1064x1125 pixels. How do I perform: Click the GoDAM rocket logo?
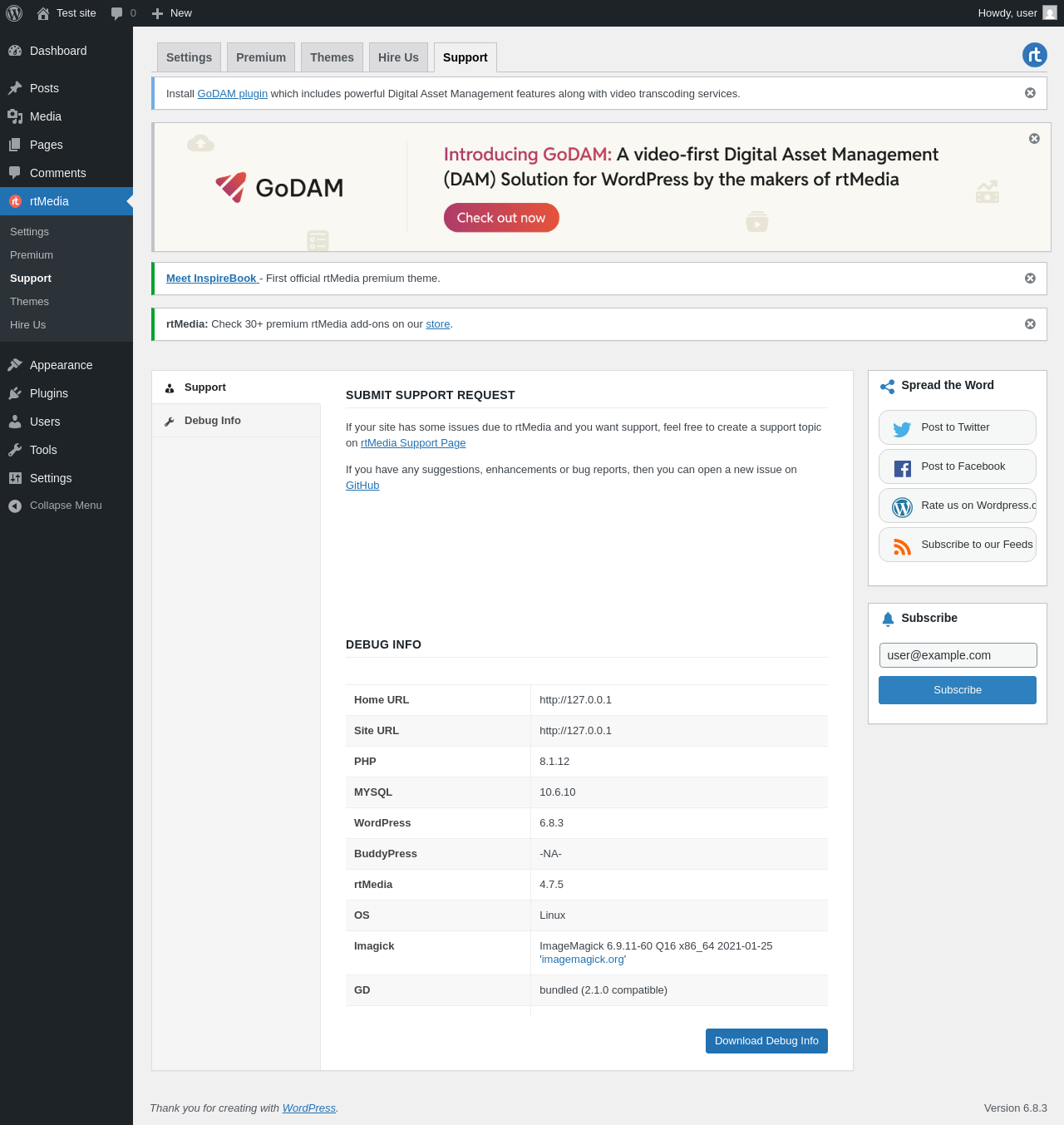[231, 187]
